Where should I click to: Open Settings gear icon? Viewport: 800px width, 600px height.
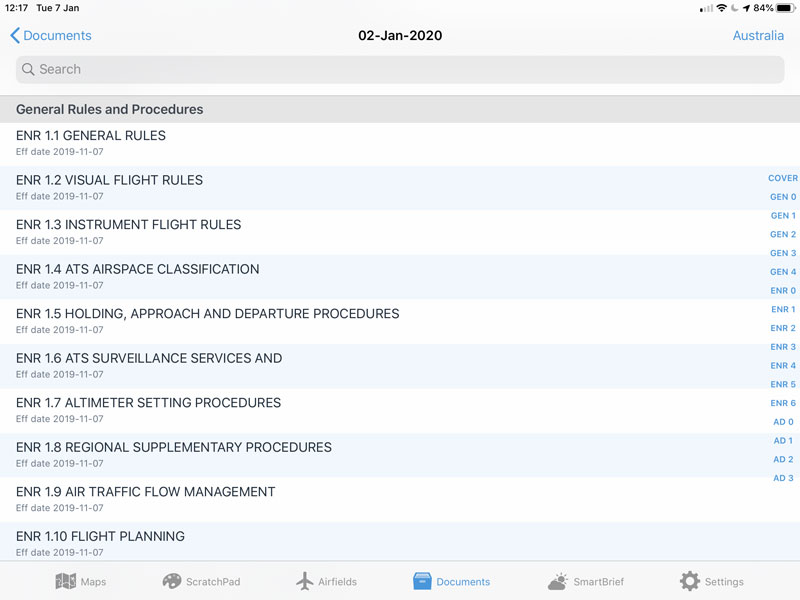tap(689, 581)
